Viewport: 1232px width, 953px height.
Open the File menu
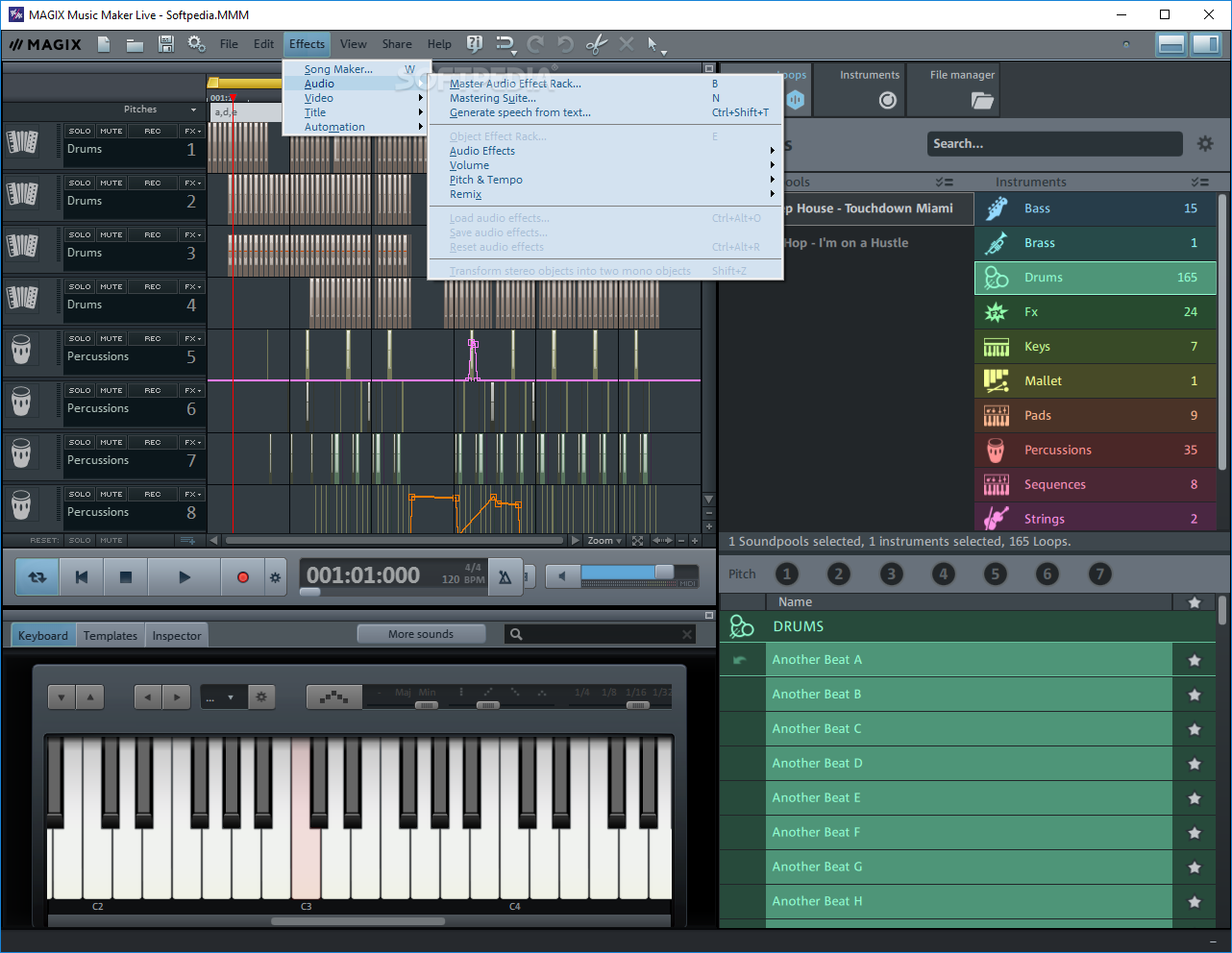229,44
